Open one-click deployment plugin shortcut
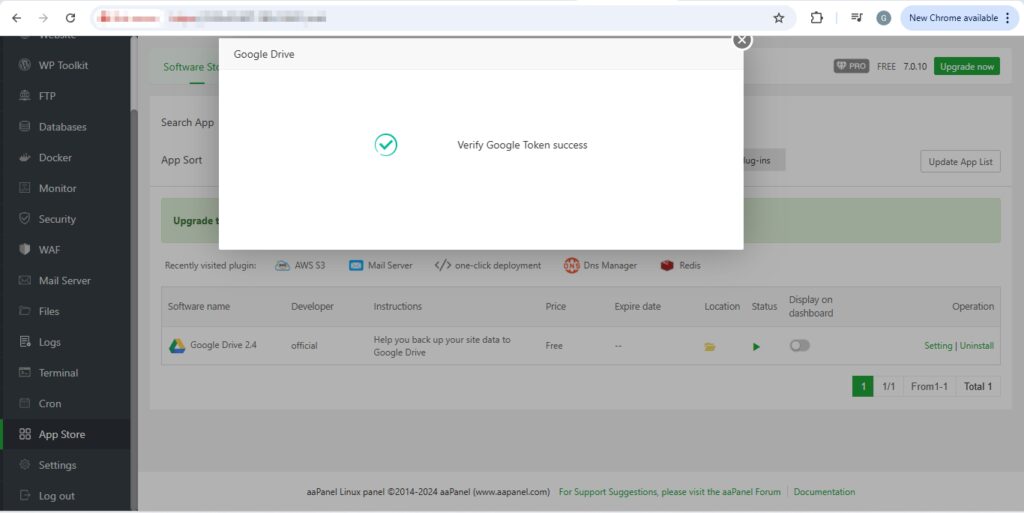This screenshot has width=1024, height=513. (x=488, y=266)
